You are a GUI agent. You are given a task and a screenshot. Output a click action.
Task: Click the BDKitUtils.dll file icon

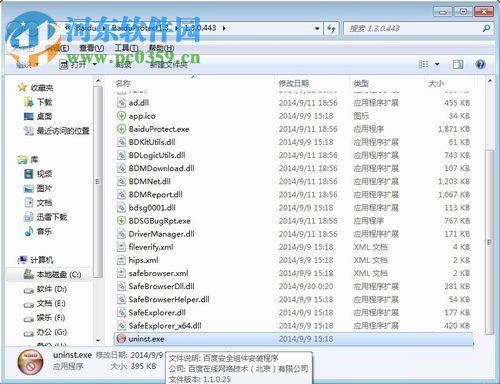tap(121, 142)
